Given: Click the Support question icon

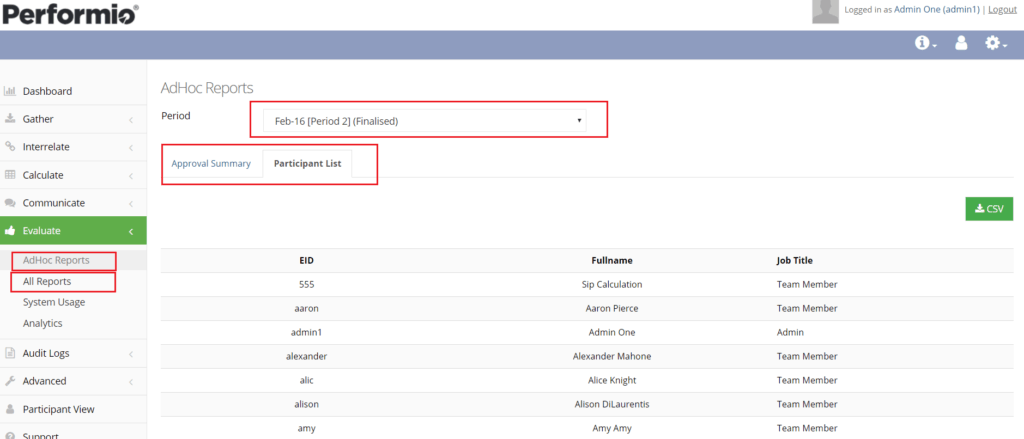Looking at the screenshot, I should point(10,436).
